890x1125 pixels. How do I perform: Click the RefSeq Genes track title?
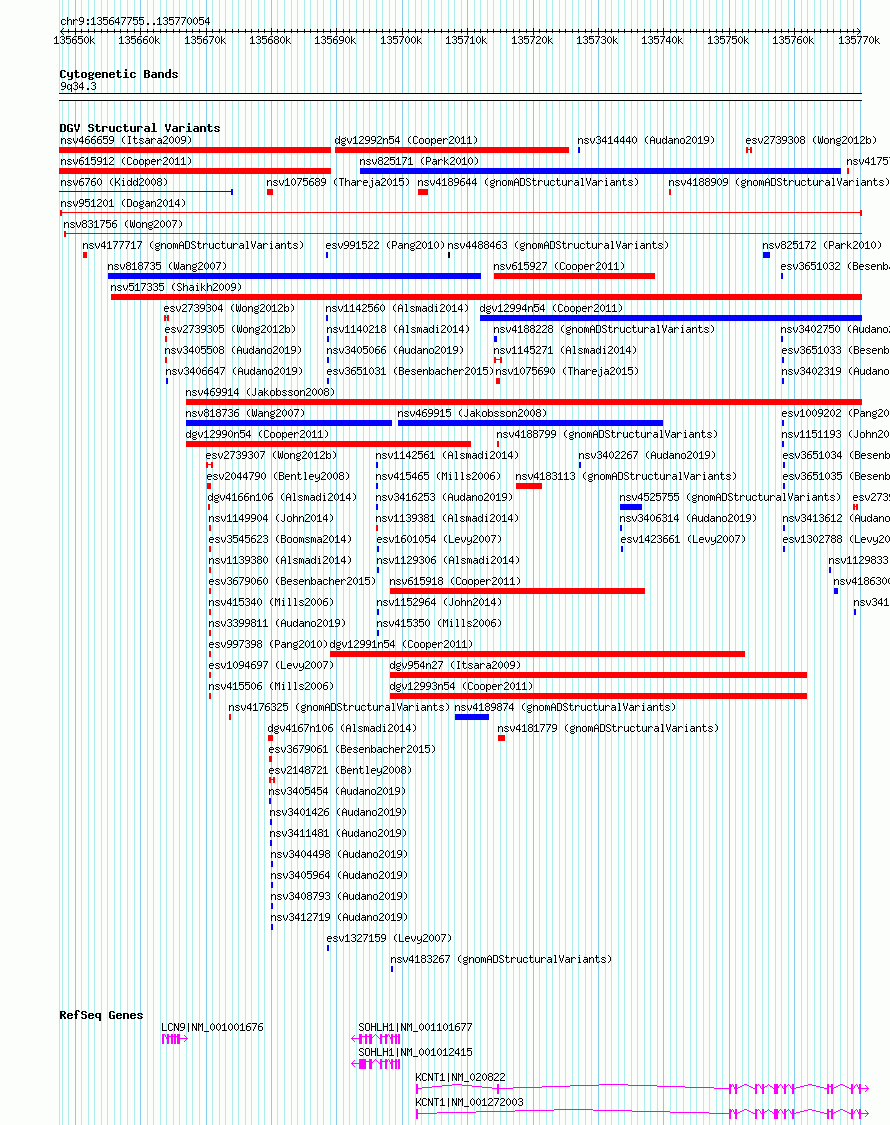[x=101, y=1015]
